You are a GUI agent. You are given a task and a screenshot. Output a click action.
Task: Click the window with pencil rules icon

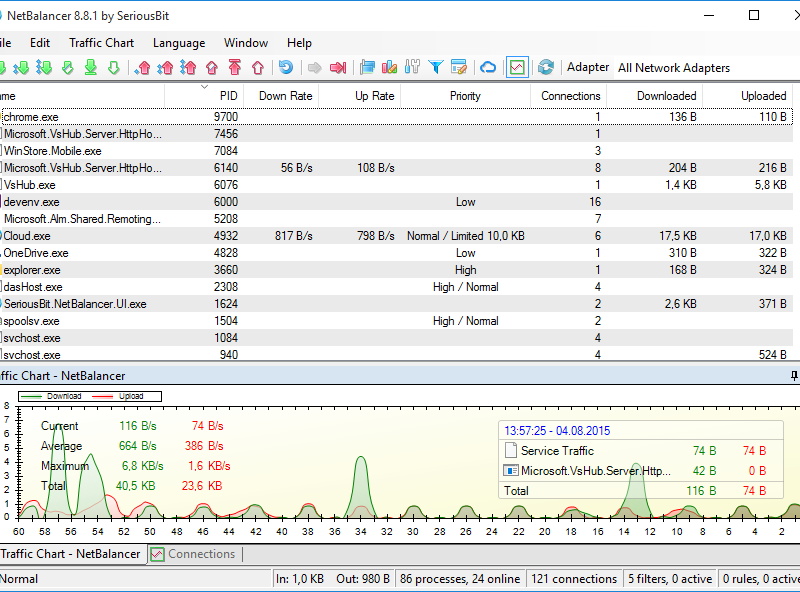[x=459, y=67]
